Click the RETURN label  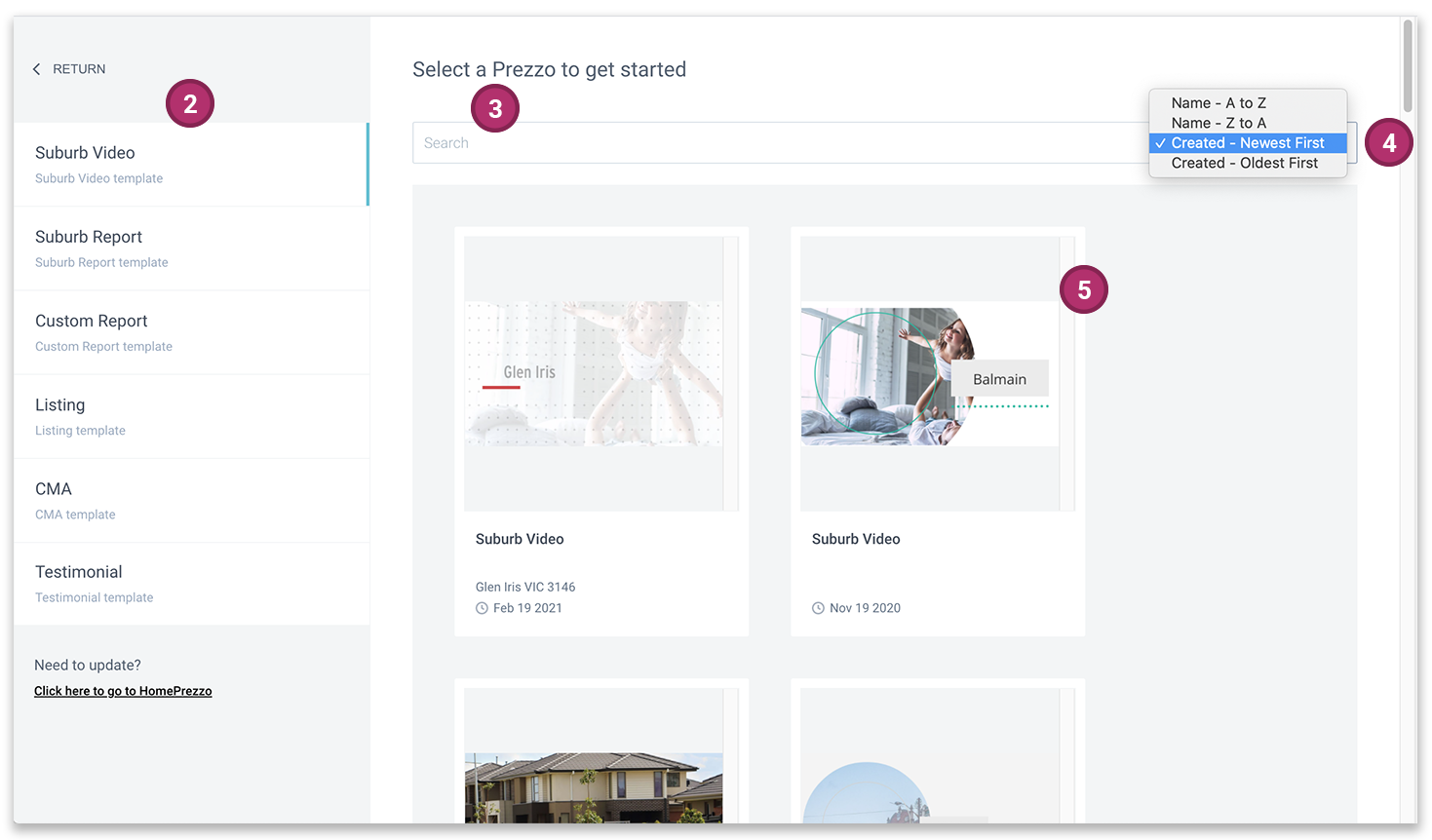point(79,69)
